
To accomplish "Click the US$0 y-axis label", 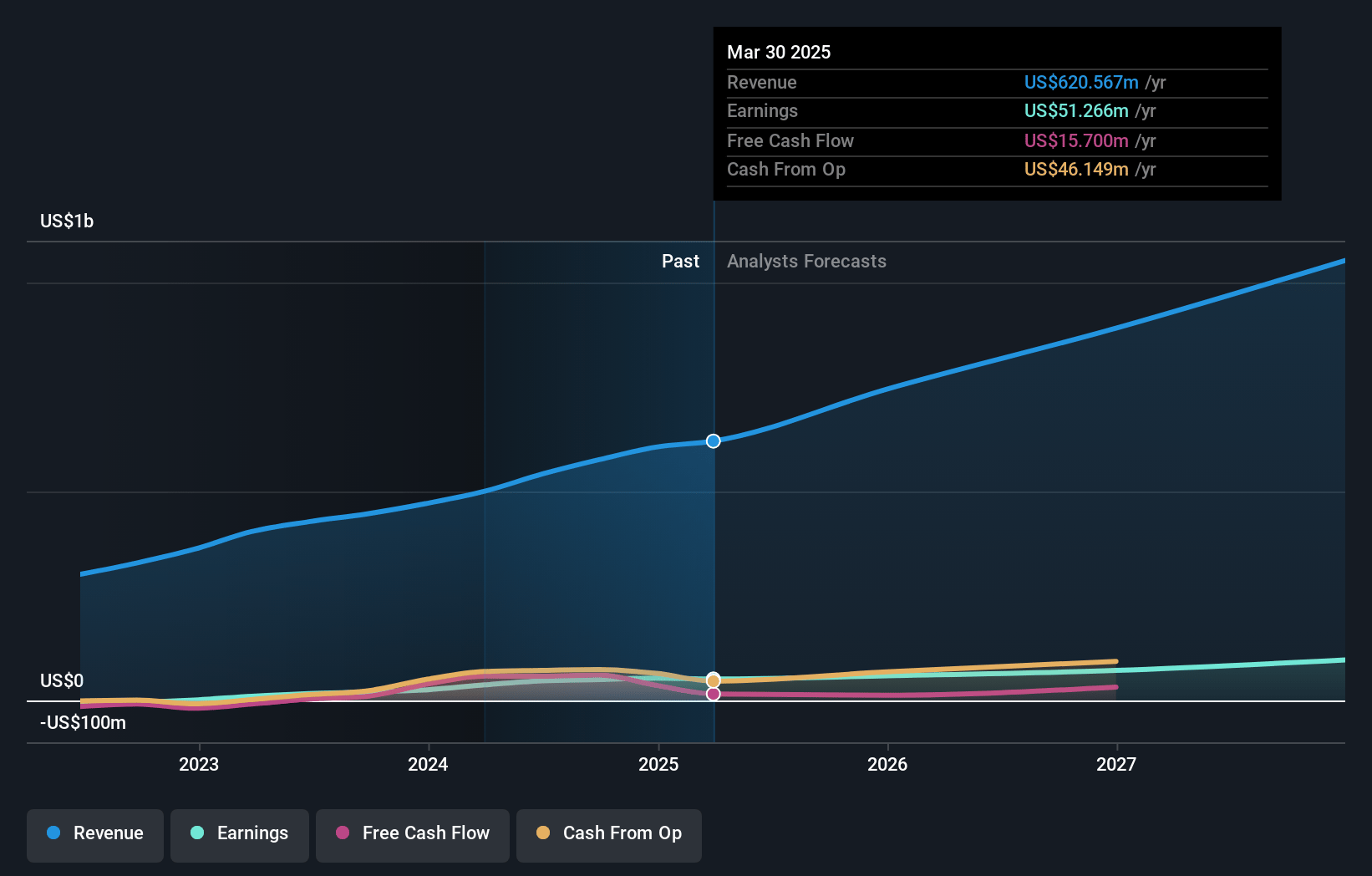I will point(62,681).
